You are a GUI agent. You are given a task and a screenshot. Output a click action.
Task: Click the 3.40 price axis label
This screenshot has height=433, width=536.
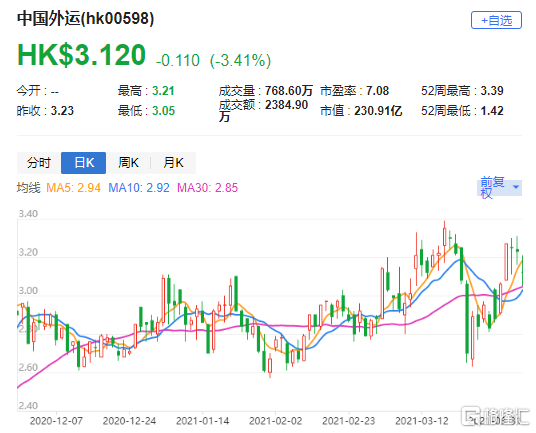28,214
